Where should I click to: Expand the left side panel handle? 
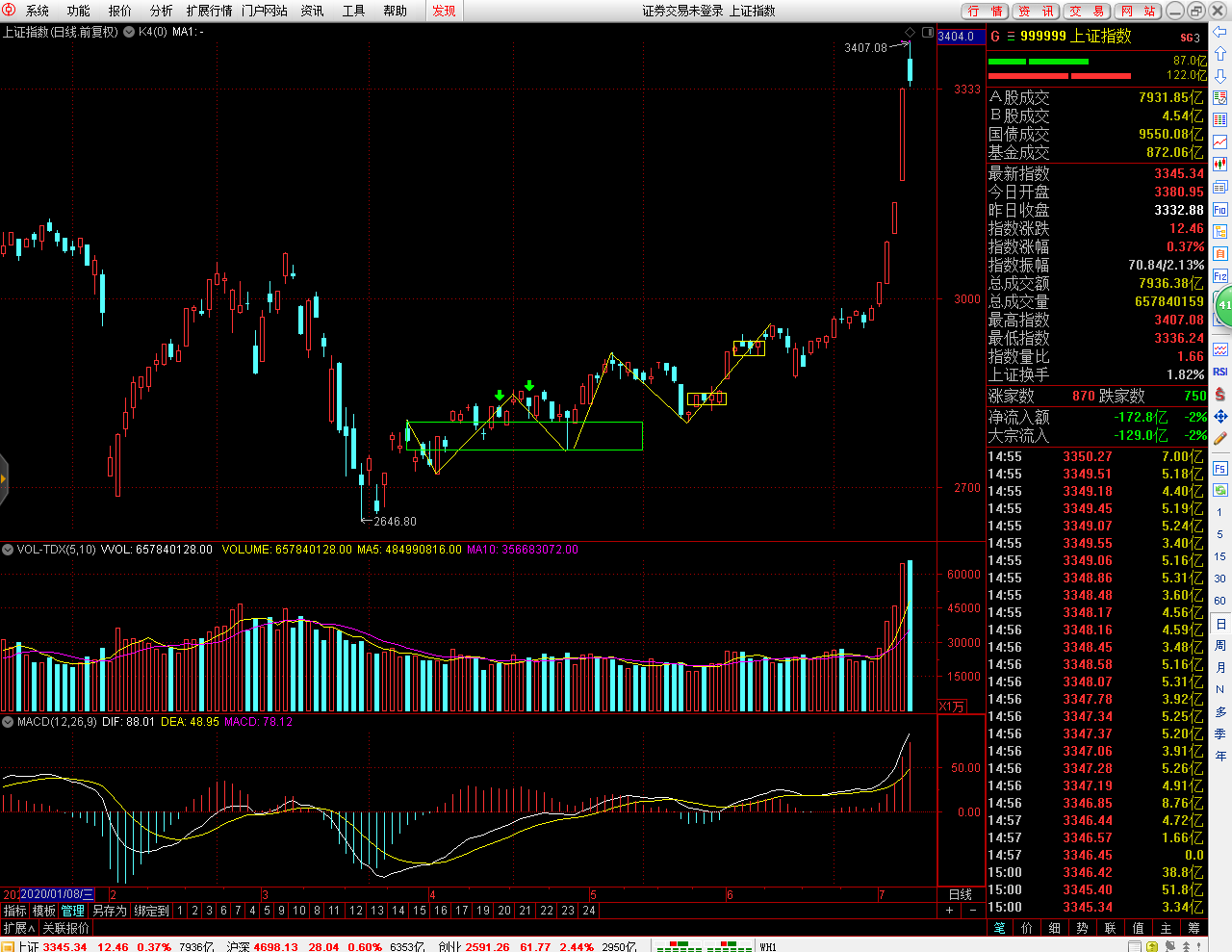[4, 478]
